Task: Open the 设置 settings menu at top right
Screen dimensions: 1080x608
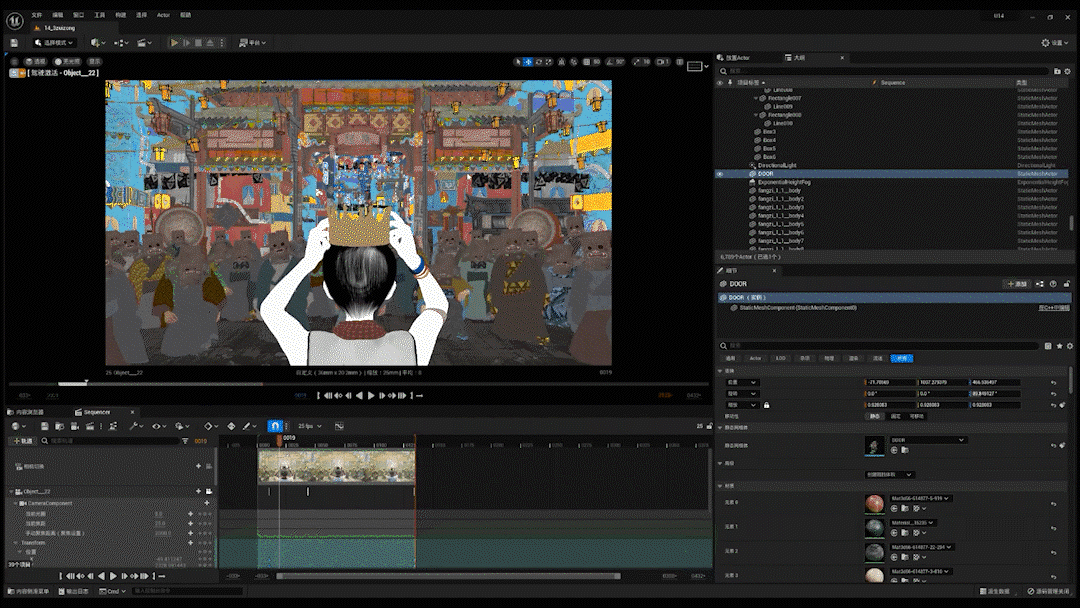Action: click(1055, 43)
